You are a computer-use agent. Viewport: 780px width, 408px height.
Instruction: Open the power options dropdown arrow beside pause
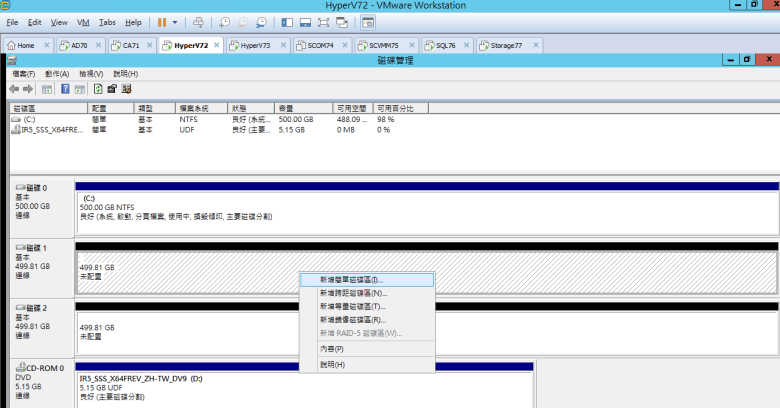click(x=176, y=21)
